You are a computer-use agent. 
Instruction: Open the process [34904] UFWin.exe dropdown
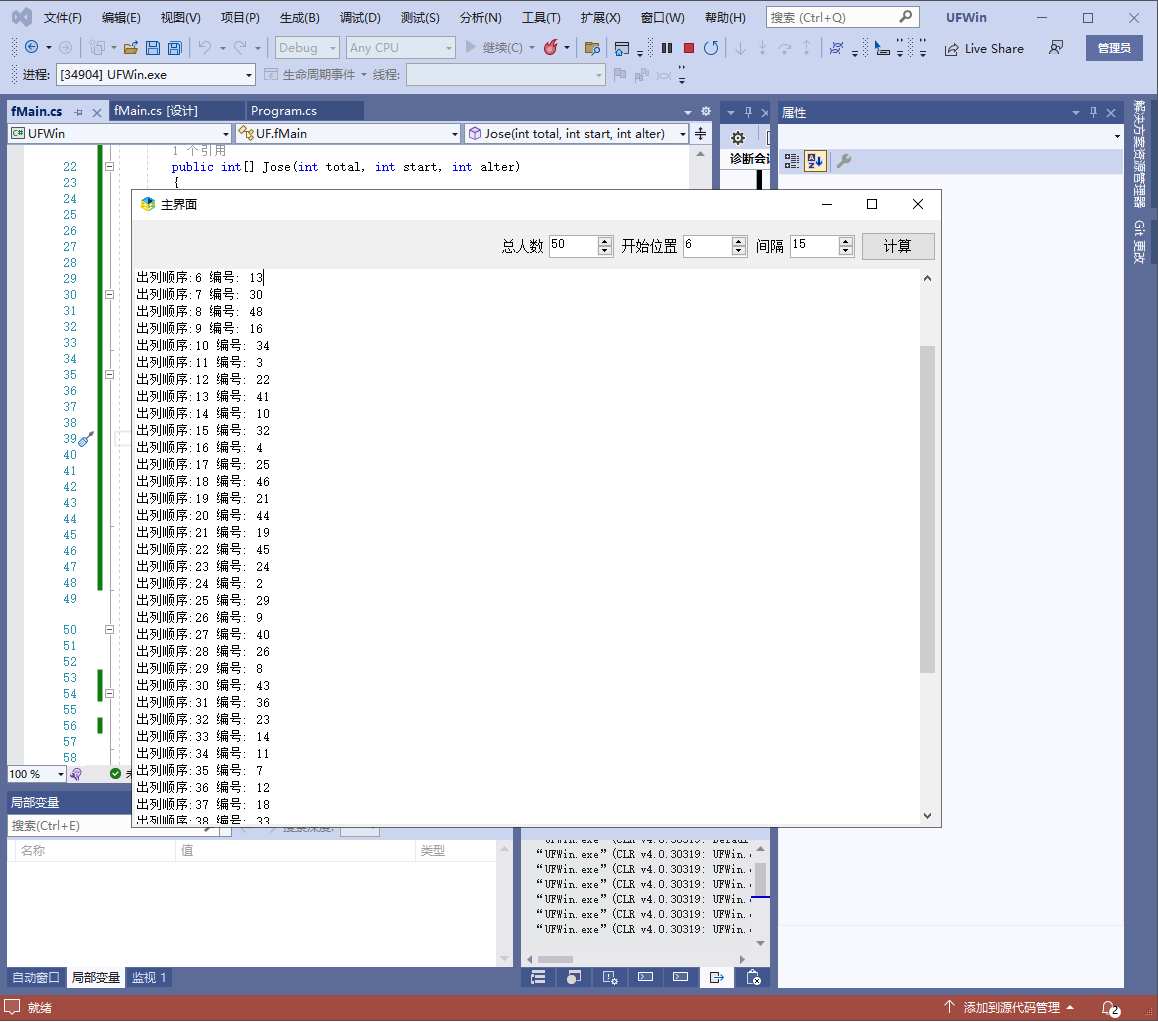click(x=156, y=75)
